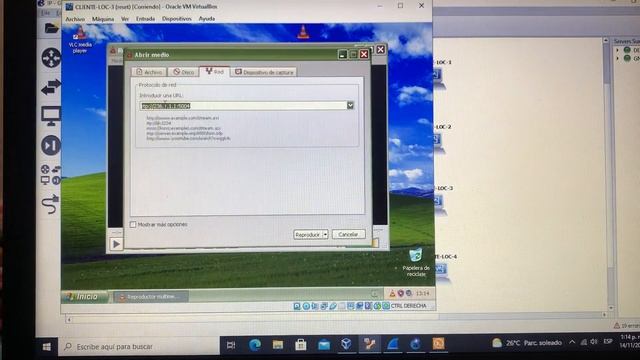Switch to the Archivo tab in Abrir medio
This screenshot has width=640, height=360.
[149, 72]
